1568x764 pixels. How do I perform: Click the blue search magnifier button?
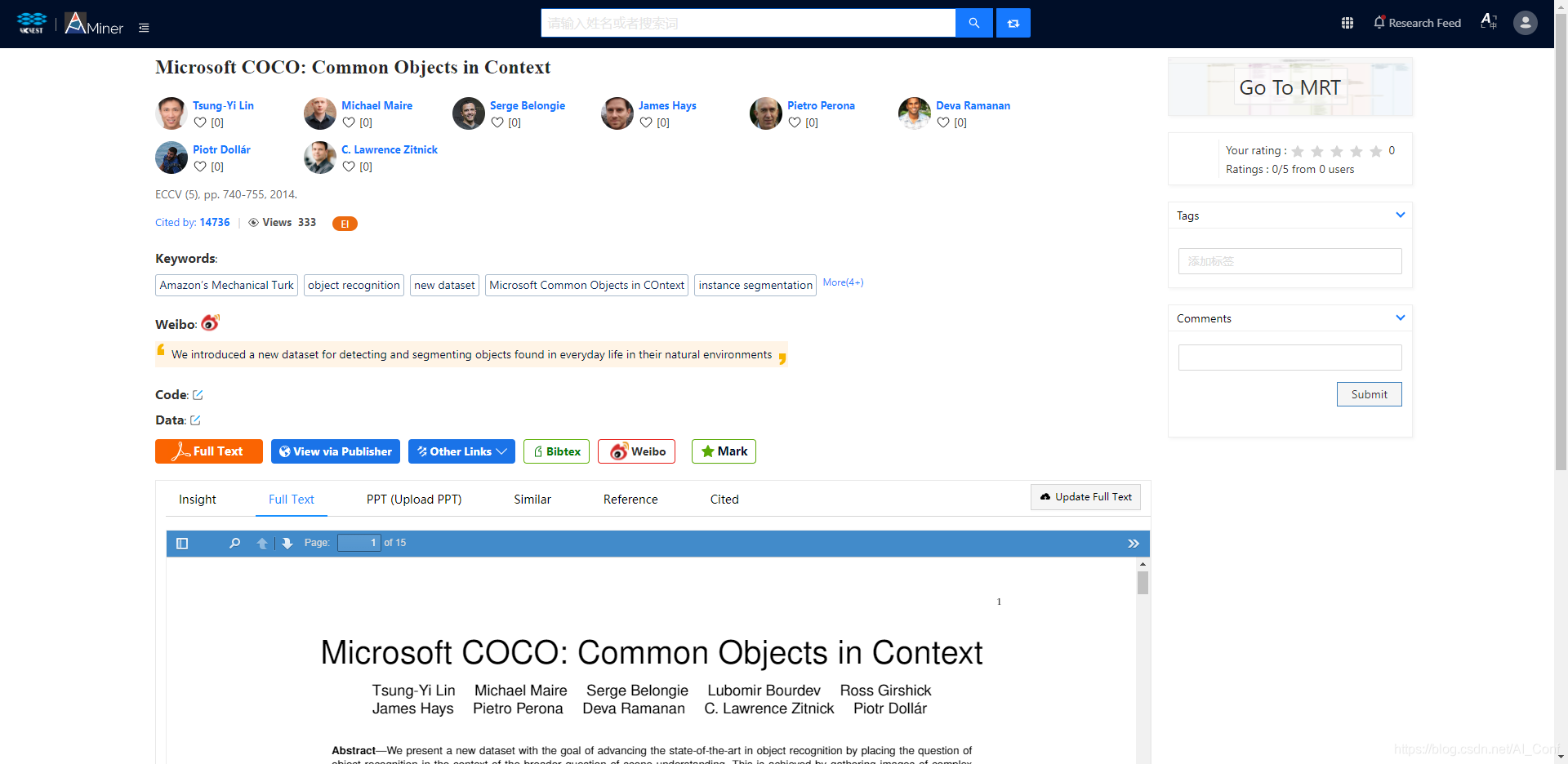[973, 23]
